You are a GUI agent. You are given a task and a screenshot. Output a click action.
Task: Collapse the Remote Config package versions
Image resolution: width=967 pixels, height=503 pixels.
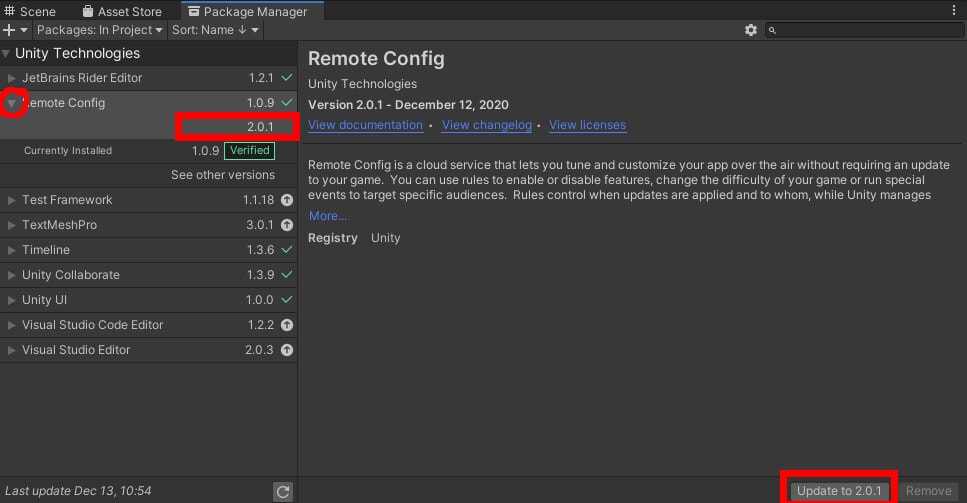point(11,104)
